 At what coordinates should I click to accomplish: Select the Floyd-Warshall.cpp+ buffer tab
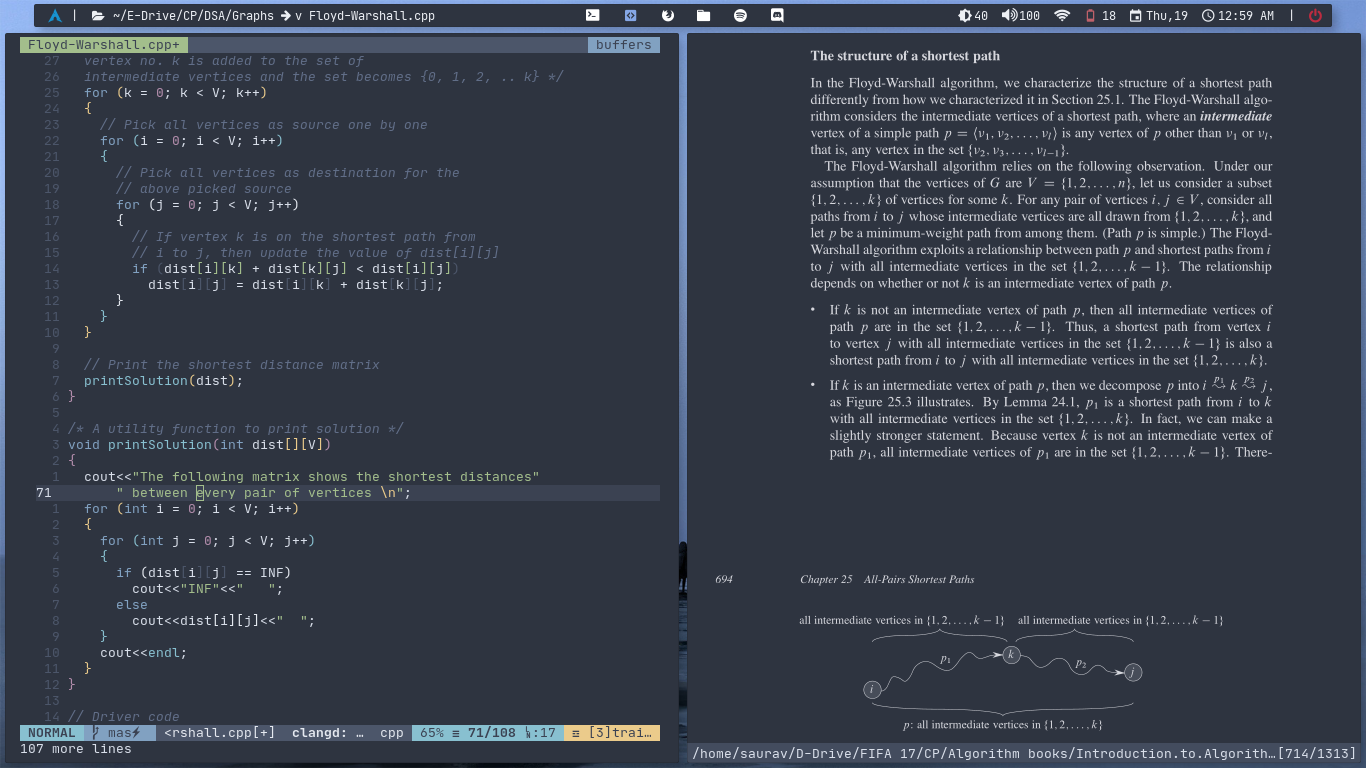[104, 45]
